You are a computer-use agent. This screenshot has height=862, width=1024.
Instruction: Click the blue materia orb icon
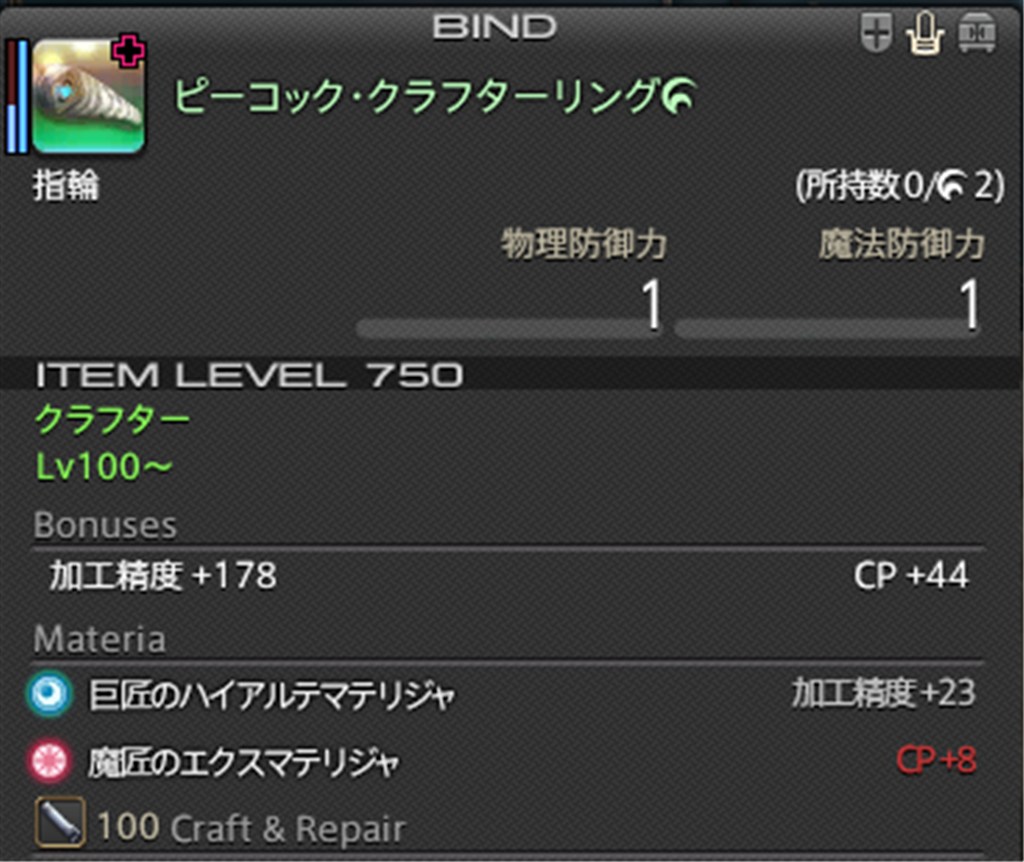(x=49, y=694)
